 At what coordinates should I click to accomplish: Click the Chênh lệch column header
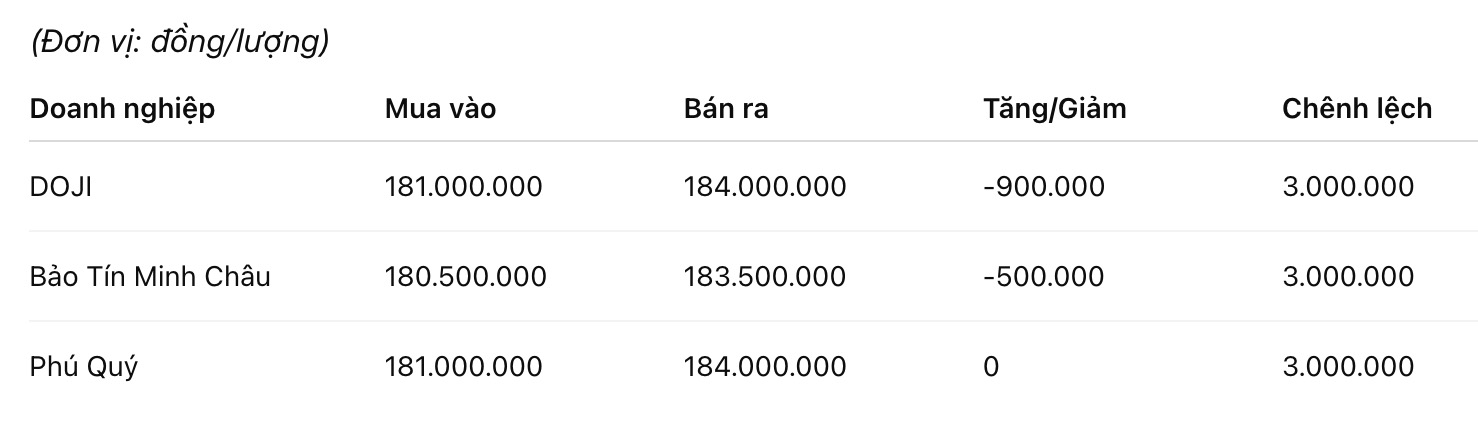point(1356,108)
